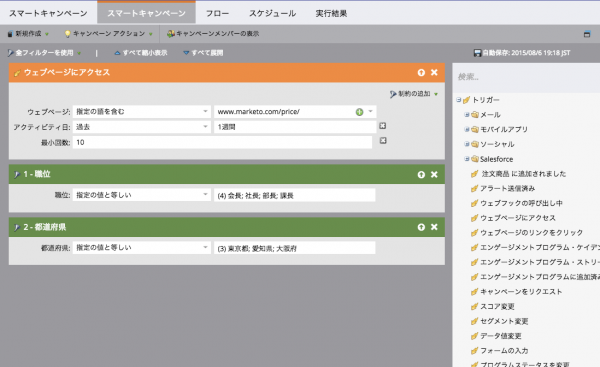Switch to the スケジュール tab
This screenshot has height=367, width=600.
click(272, 13)
